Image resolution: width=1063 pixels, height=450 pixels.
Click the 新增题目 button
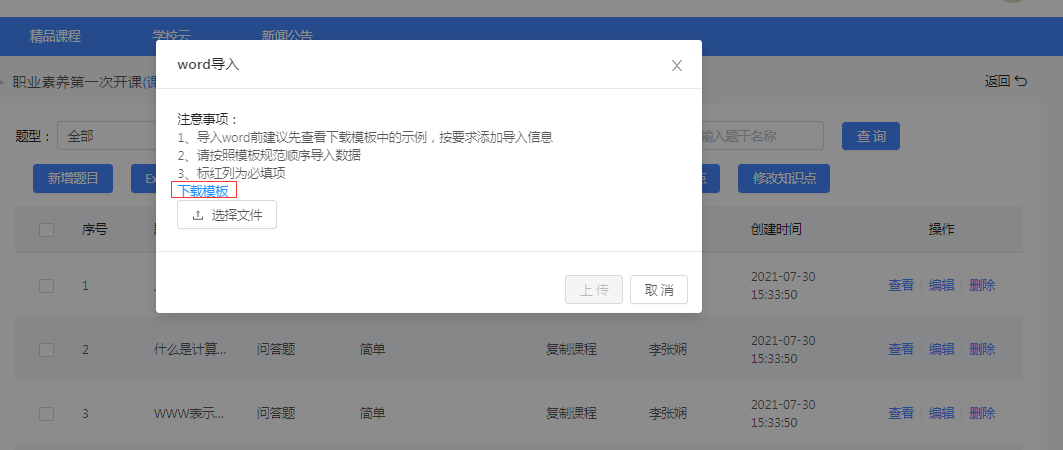(73, 178)
